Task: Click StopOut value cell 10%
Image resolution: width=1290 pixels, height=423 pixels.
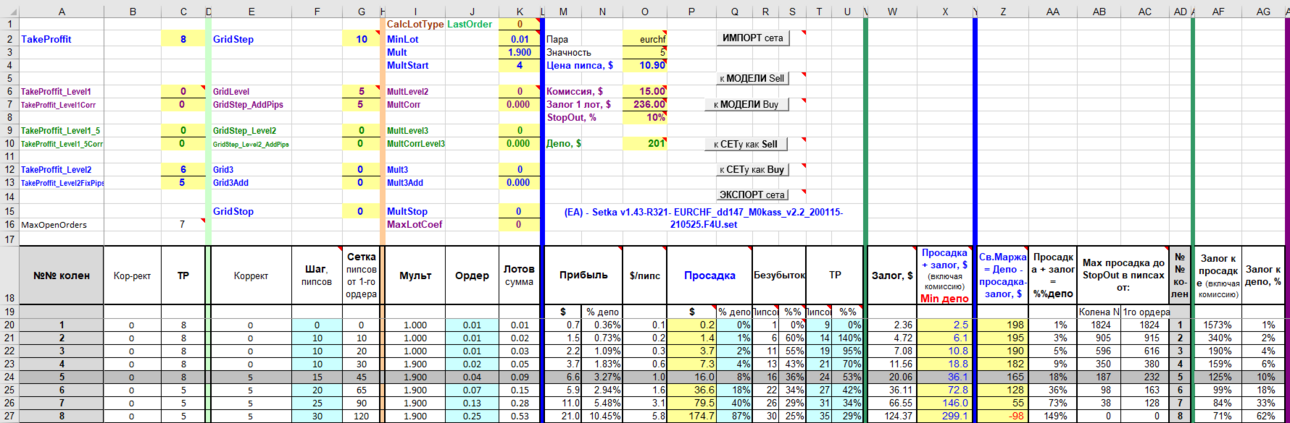Action: (646, 117)
